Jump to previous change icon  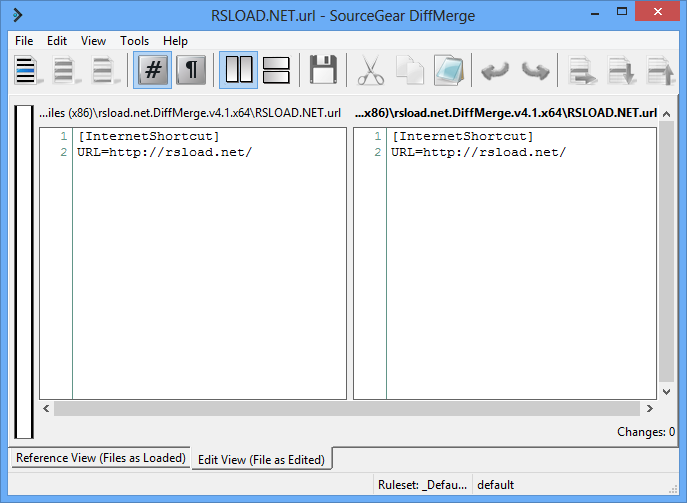(660, 70)
